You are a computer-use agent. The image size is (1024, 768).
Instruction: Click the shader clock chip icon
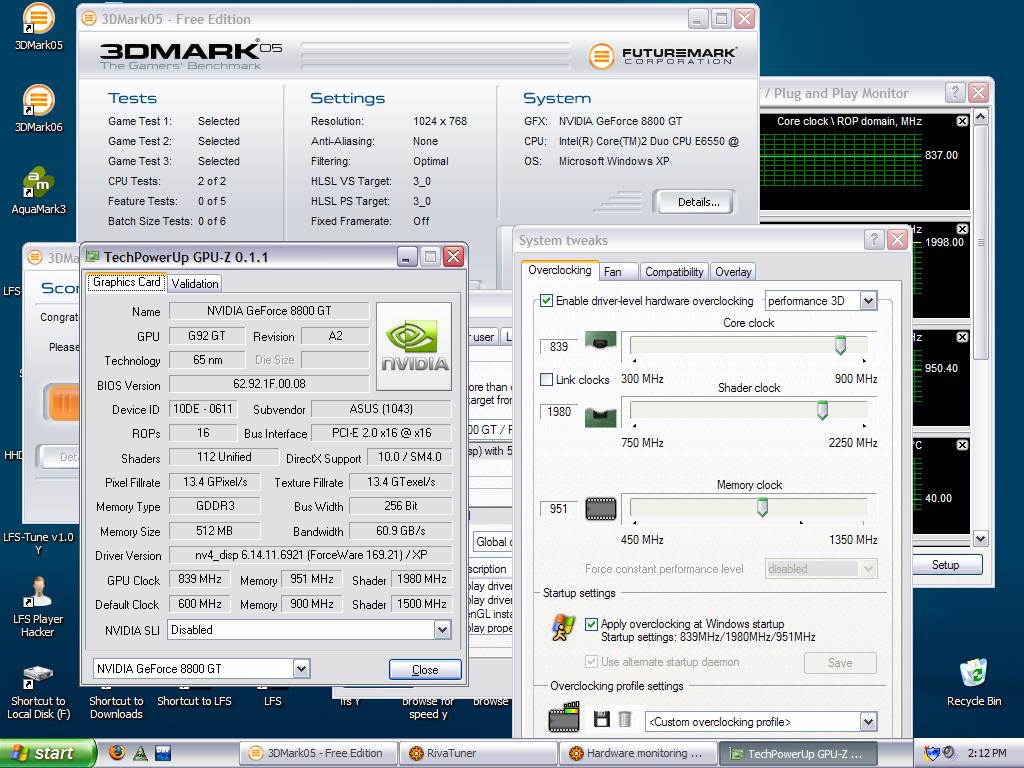click(600, 417)
